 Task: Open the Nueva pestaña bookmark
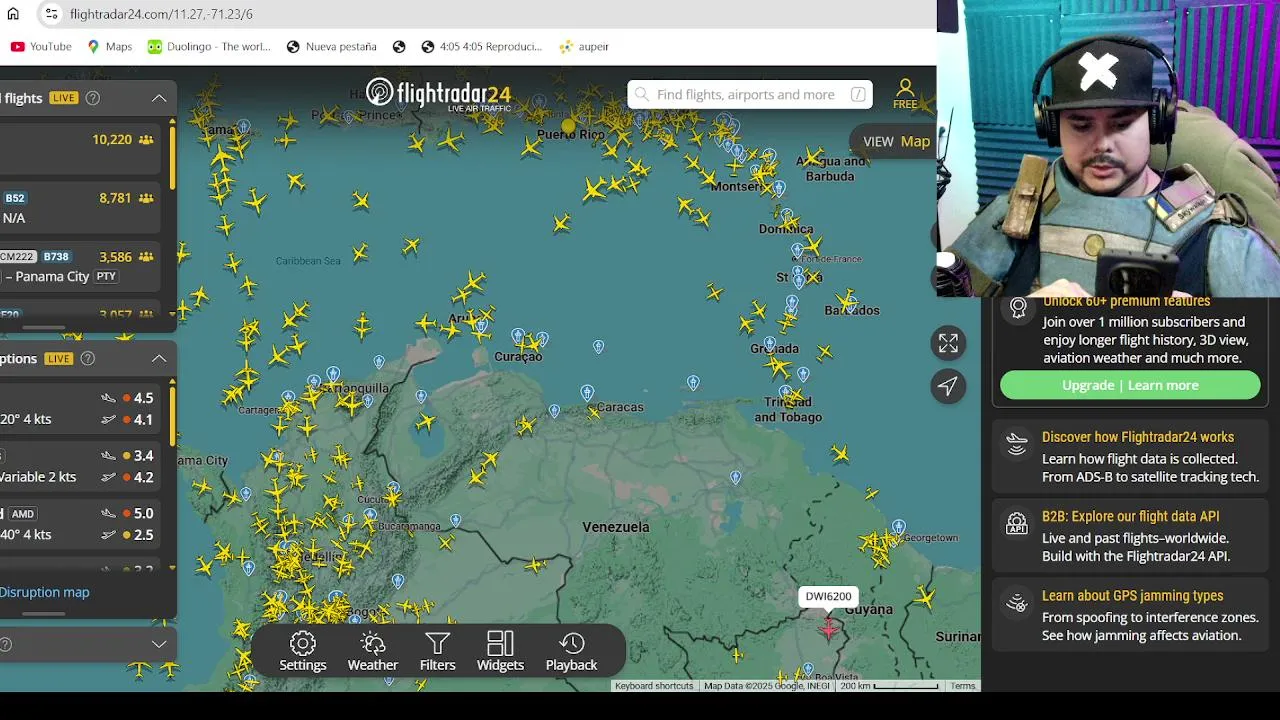[x=331, y=46]
